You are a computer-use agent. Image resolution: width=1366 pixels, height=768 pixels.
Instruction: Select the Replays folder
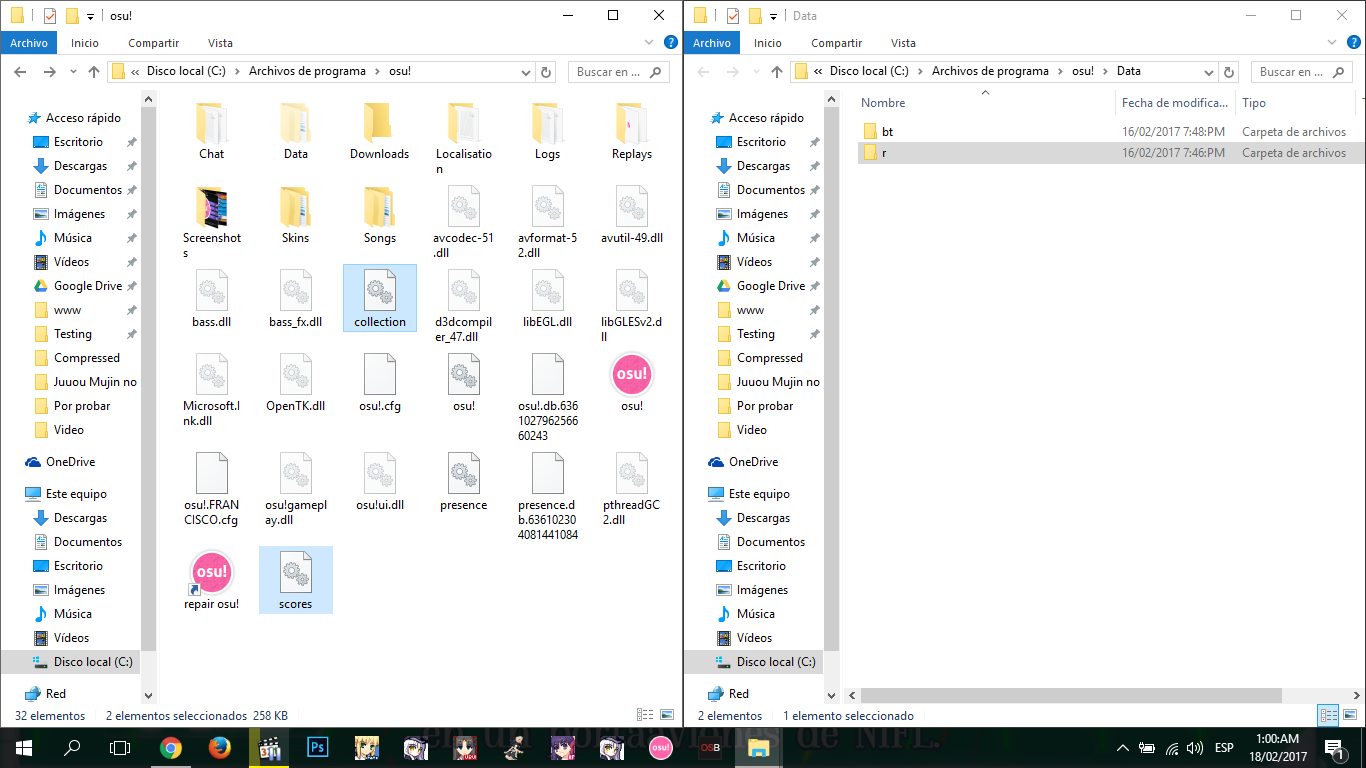tap(631, 131)
